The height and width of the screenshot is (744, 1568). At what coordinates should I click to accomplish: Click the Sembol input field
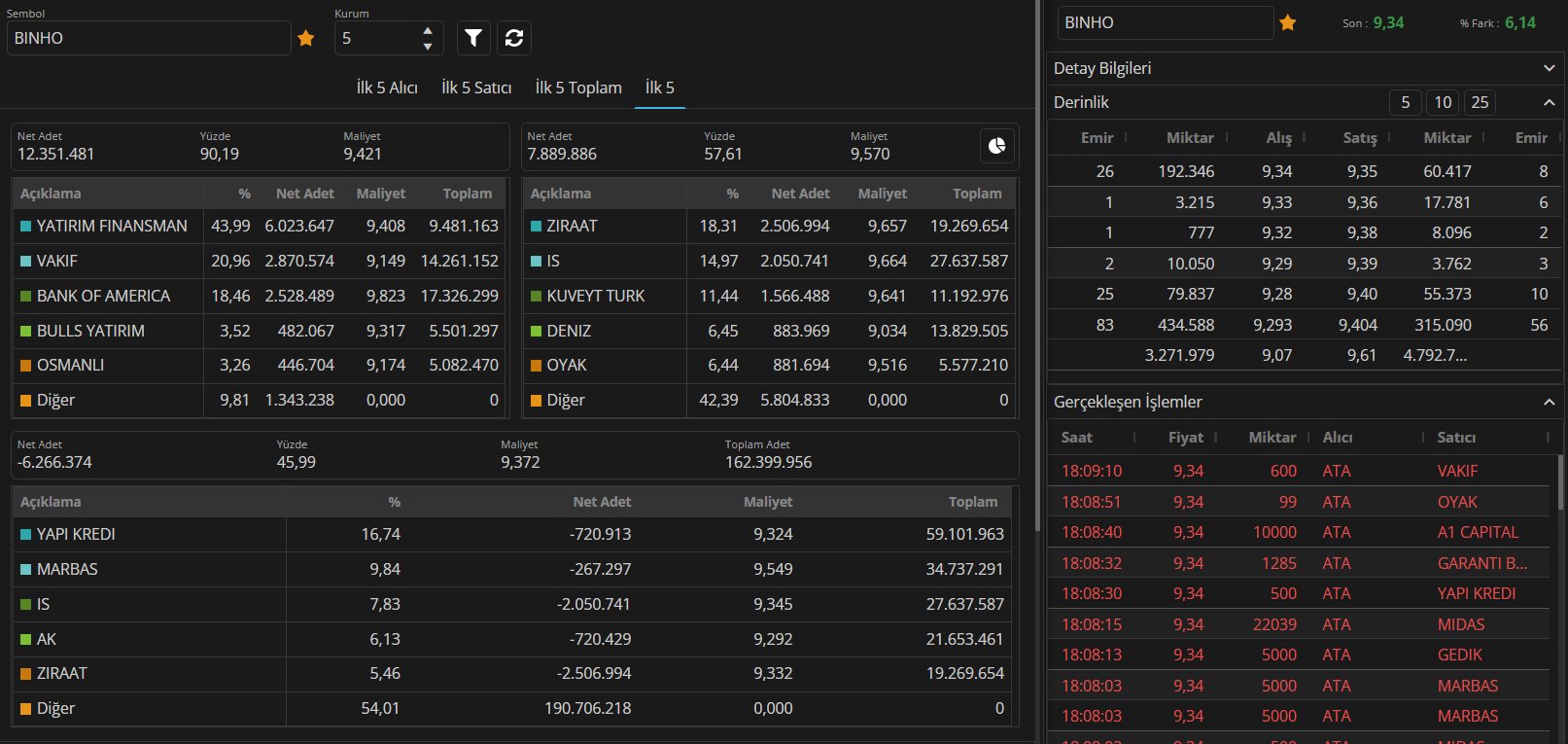coord(149,38)
